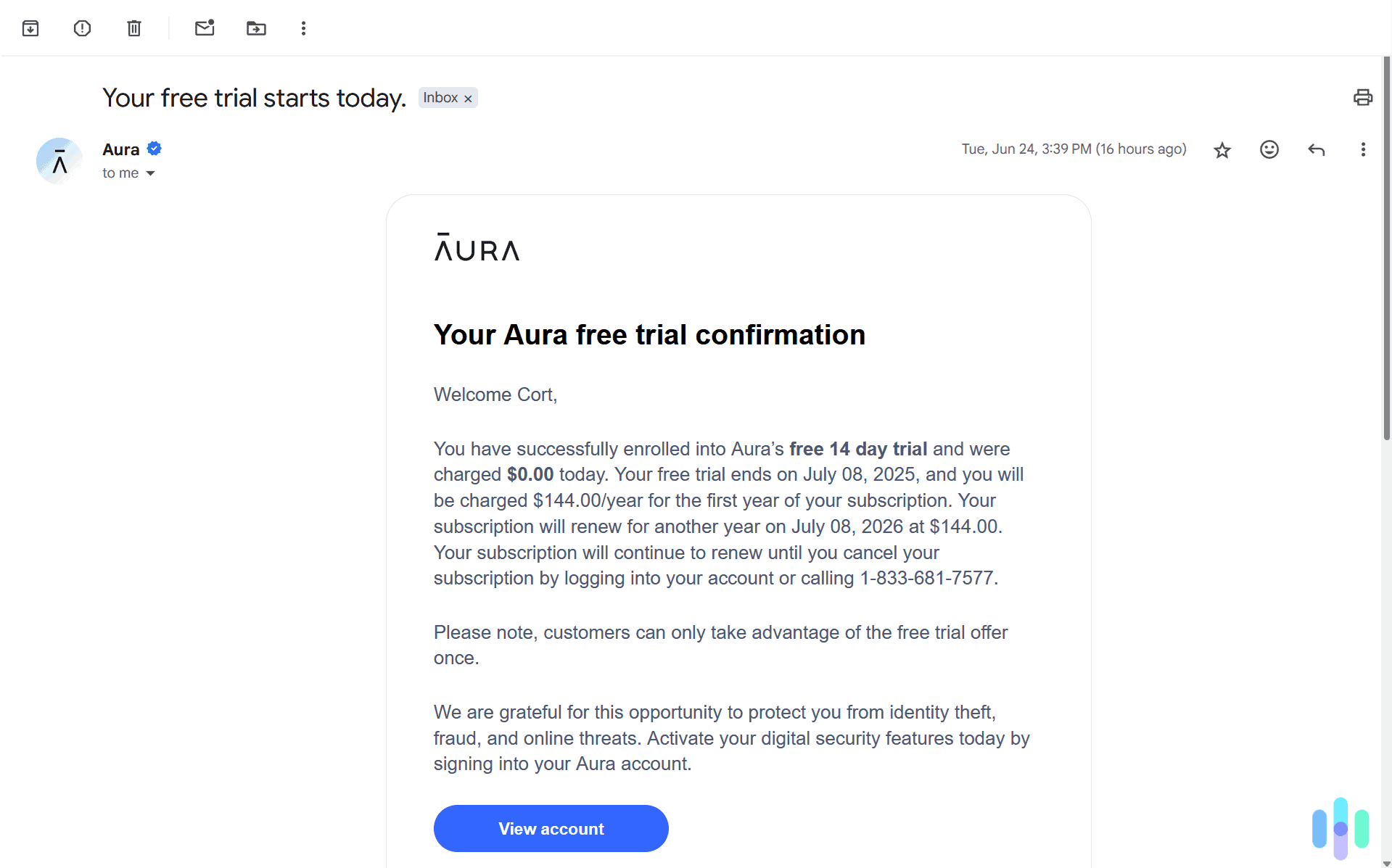
Task: Open the widget icon at bottom right
Action: coord(1340,827)
